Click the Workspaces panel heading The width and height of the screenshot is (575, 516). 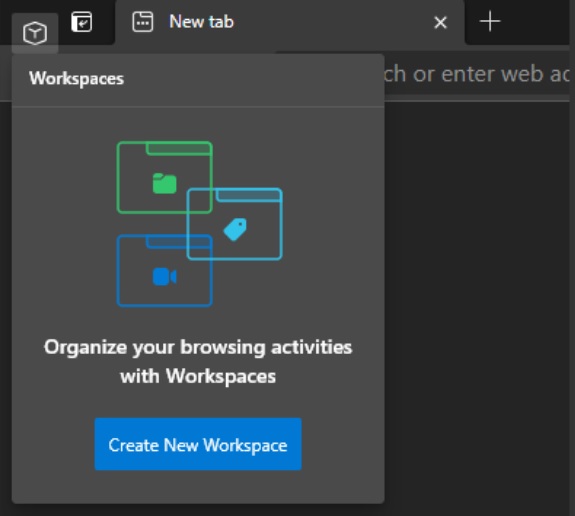[x=77, y=78]
